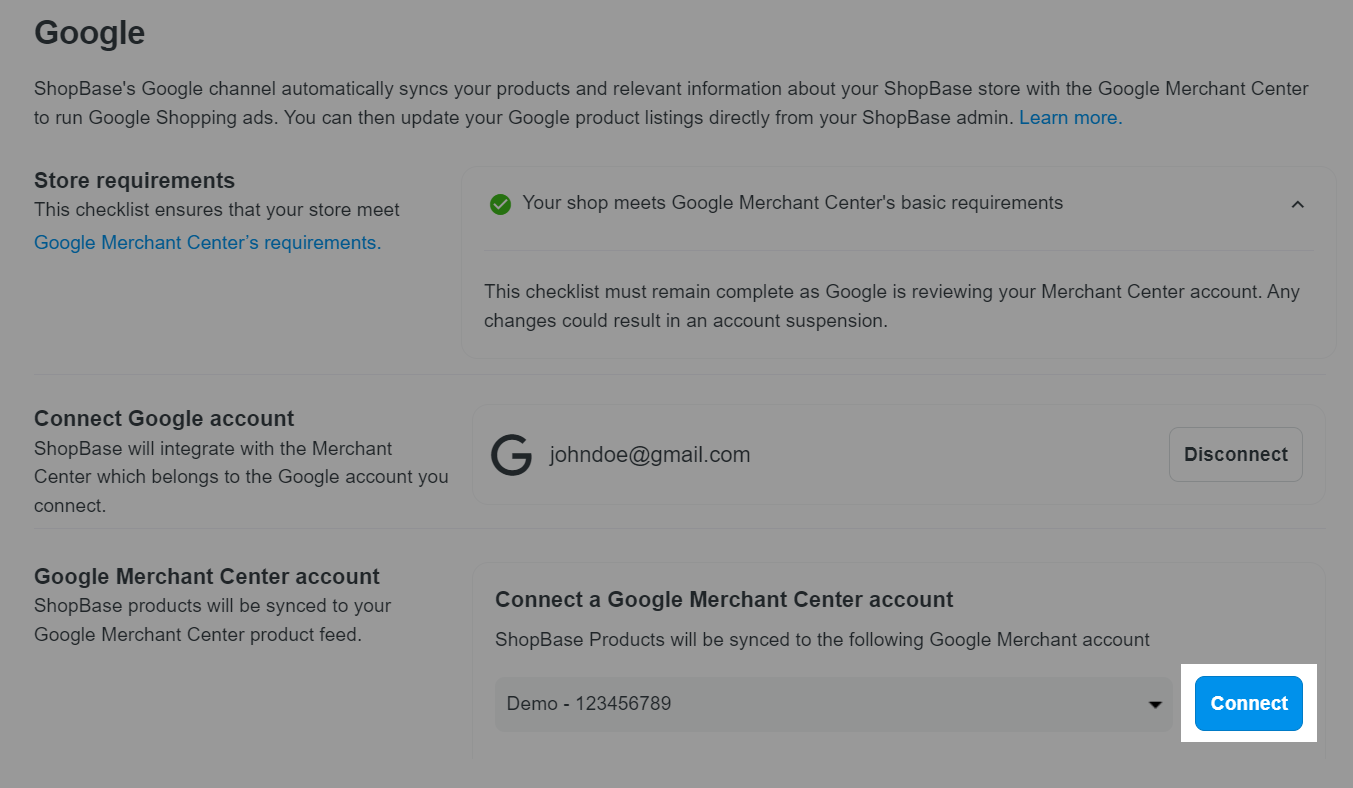
Task: Click the green checkmark status icon
Action: (500, 204)
